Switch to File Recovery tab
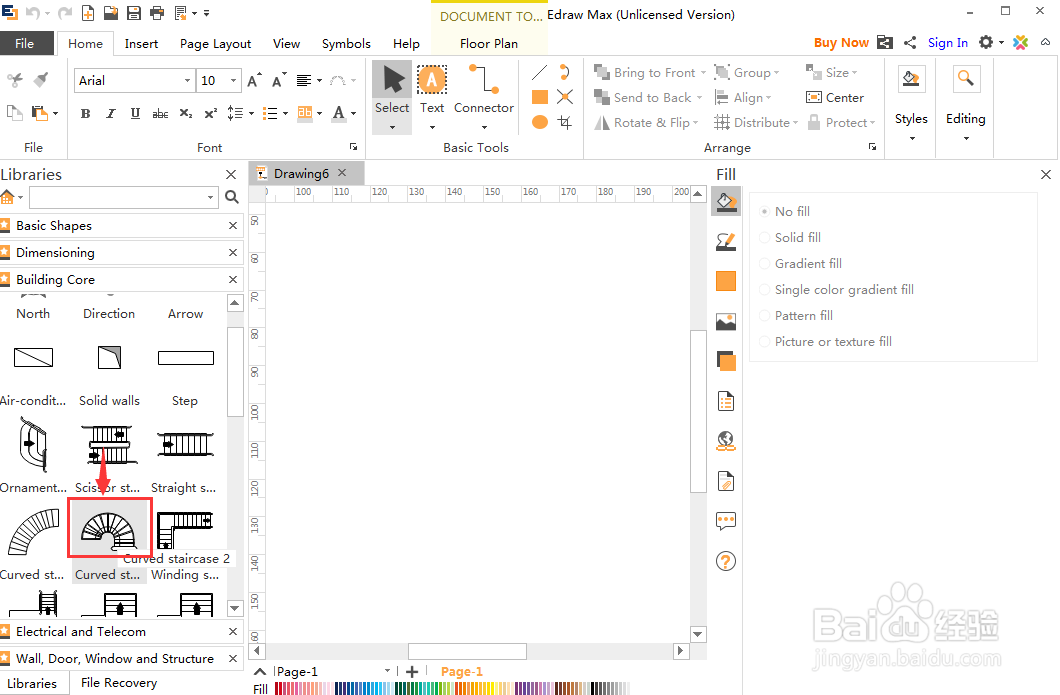The image size is (1060, 695). pos(119,683)
